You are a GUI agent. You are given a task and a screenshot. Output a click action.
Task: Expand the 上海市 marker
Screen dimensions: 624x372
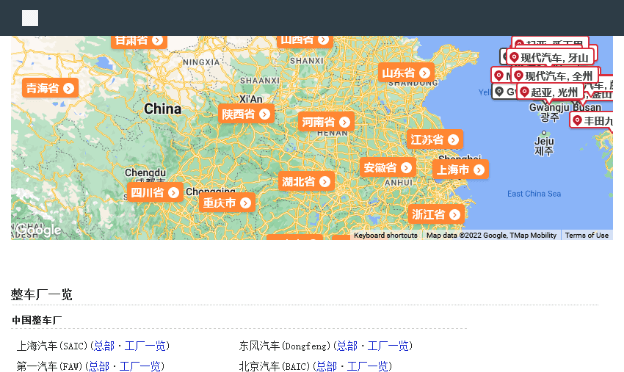coord(460,170)
